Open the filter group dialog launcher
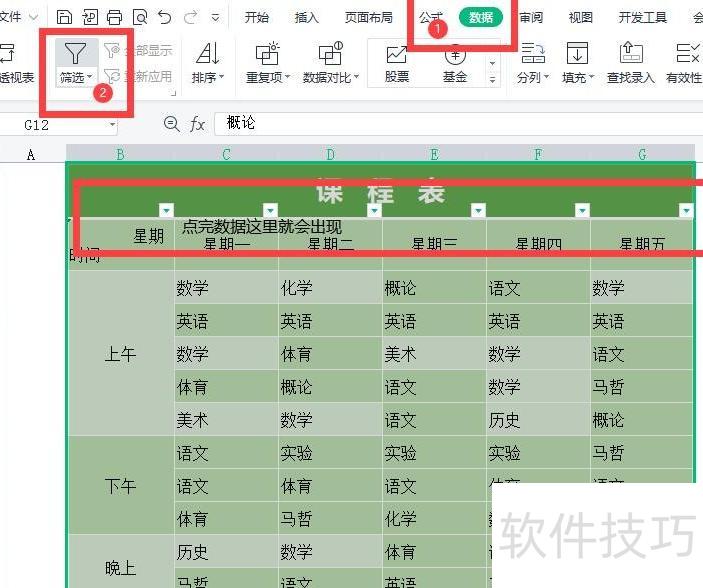Image resolution: width=703 pixels, height=588 pixels. pyautogui.click(x=174, y=93)
